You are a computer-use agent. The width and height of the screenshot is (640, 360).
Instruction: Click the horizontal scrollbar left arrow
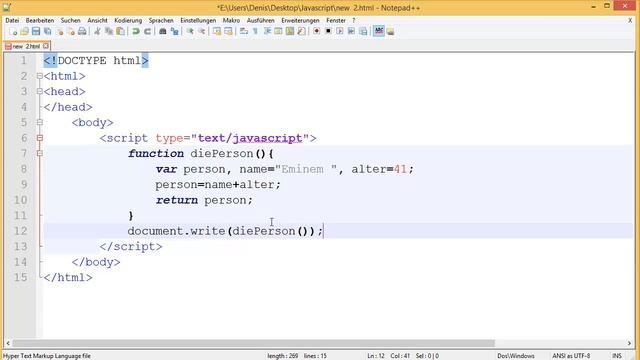coord(8,343)
